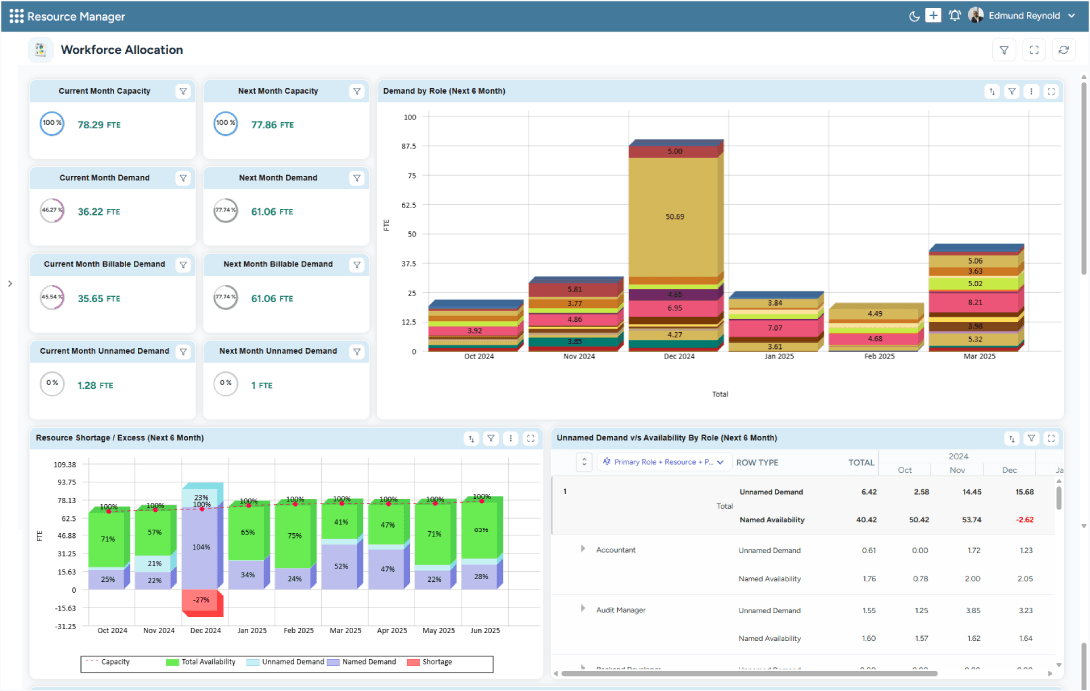
Task: Expand Demand by Role chart fullscreen
Action: click(x=1051, y=91)
